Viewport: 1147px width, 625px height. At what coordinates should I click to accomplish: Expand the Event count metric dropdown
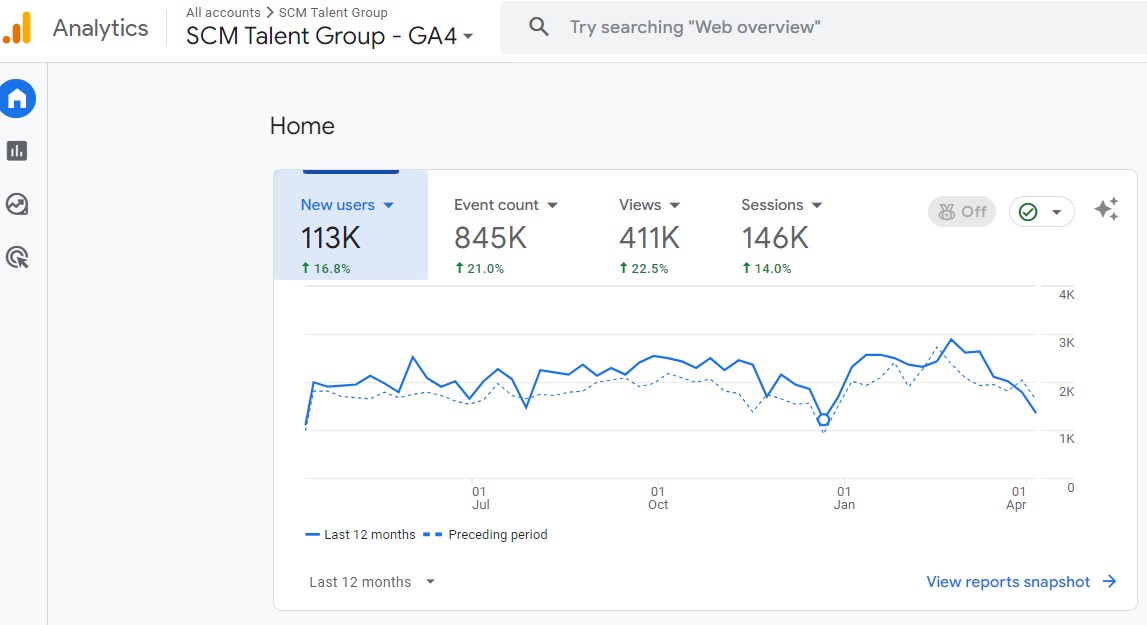(552, 206)
